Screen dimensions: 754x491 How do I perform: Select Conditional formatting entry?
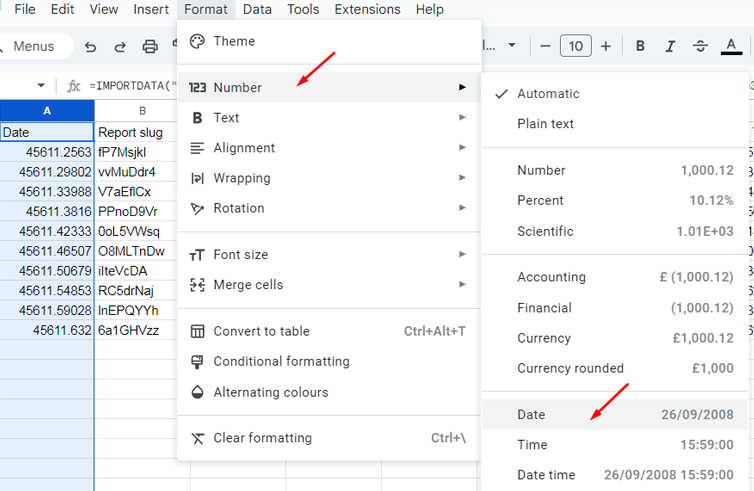(329, 362)
